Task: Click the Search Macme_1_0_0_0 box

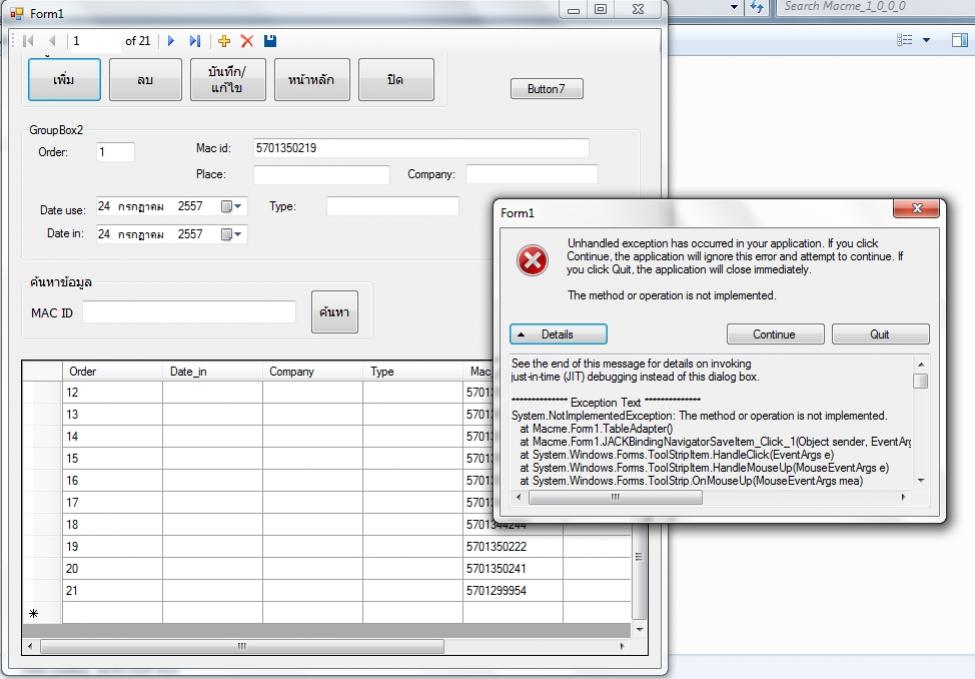Action: point(874,7)
